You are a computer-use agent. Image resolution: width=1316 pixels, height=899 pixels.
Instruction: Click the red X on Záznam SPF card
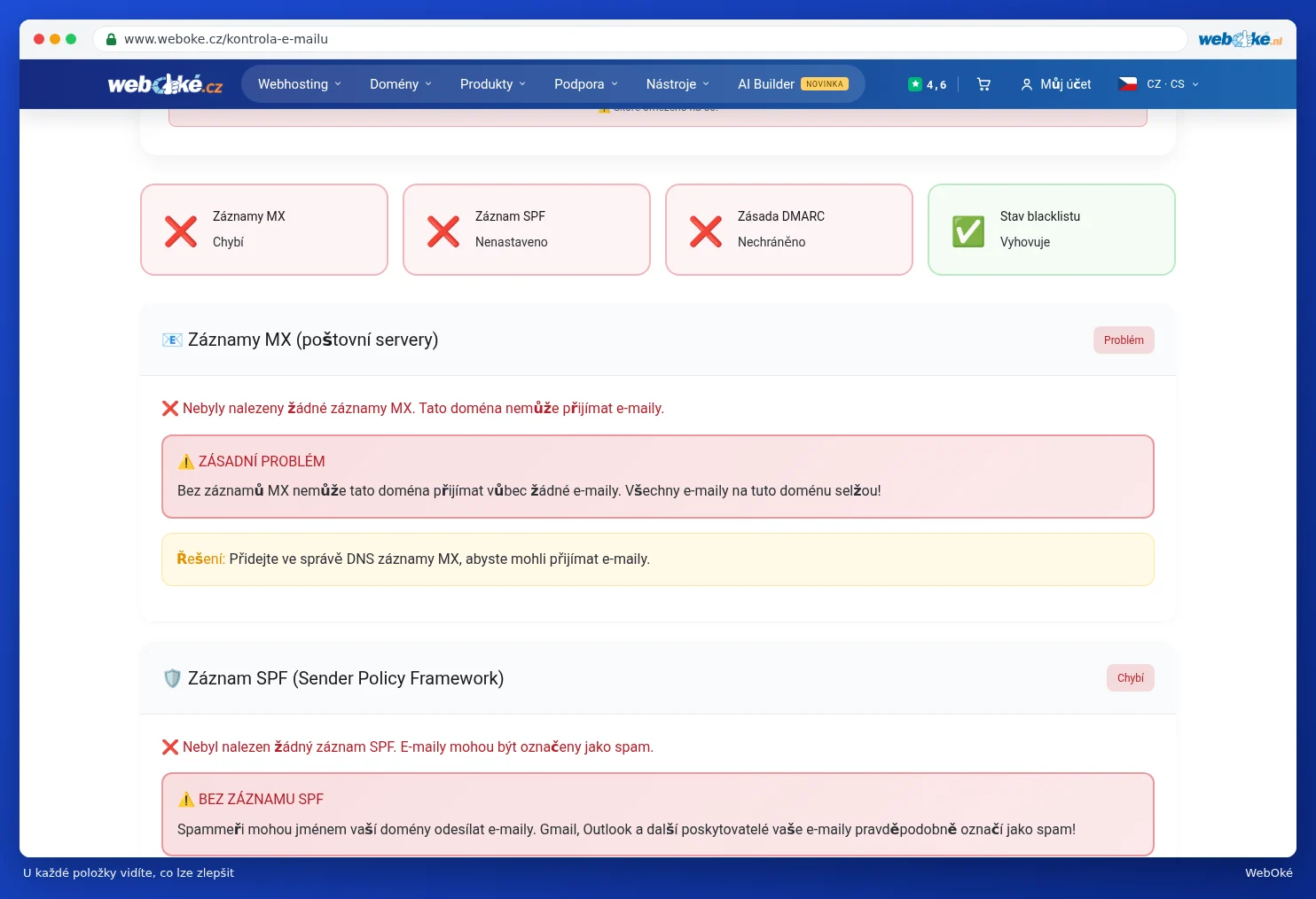[443, 231]
